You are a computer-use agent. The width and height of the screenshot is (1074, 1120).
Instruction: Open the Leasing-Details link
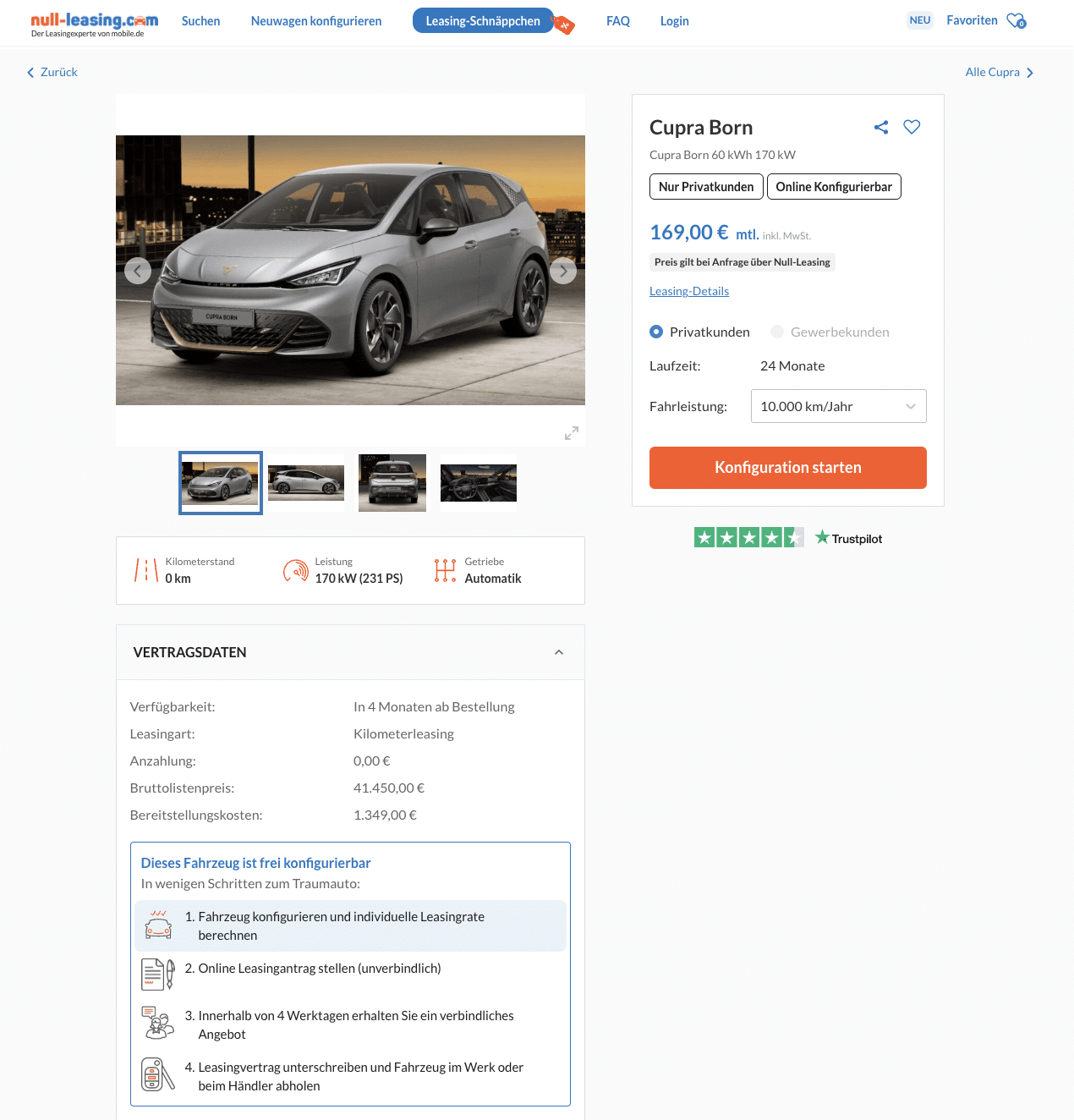point(689,291)
